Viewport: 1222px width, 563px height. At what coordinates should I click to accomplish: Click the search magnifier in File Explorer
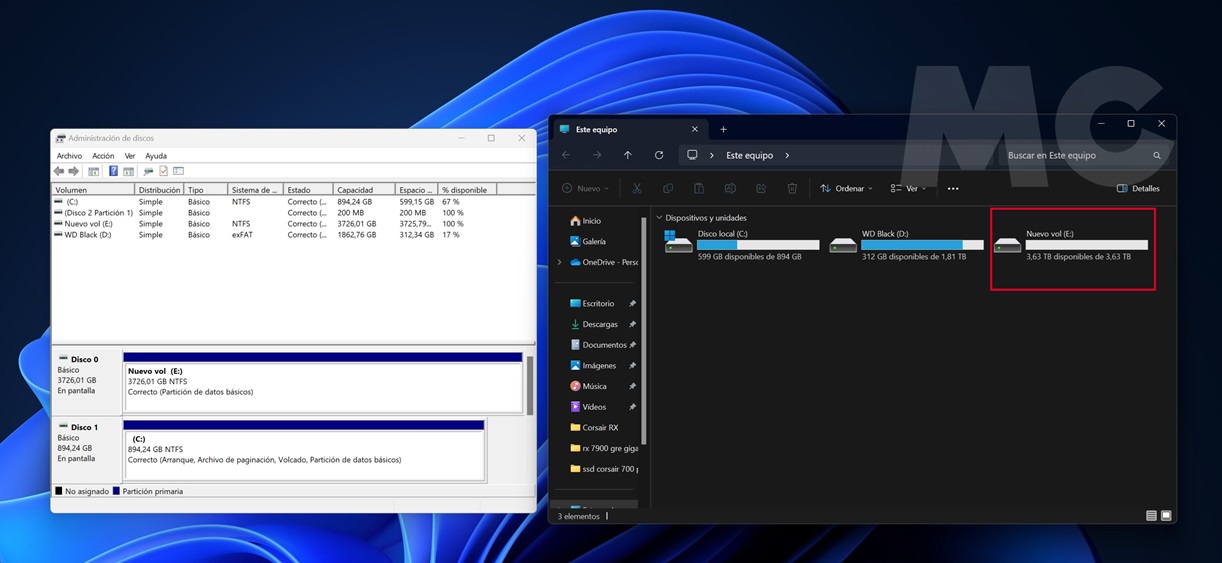[1157, 156]
